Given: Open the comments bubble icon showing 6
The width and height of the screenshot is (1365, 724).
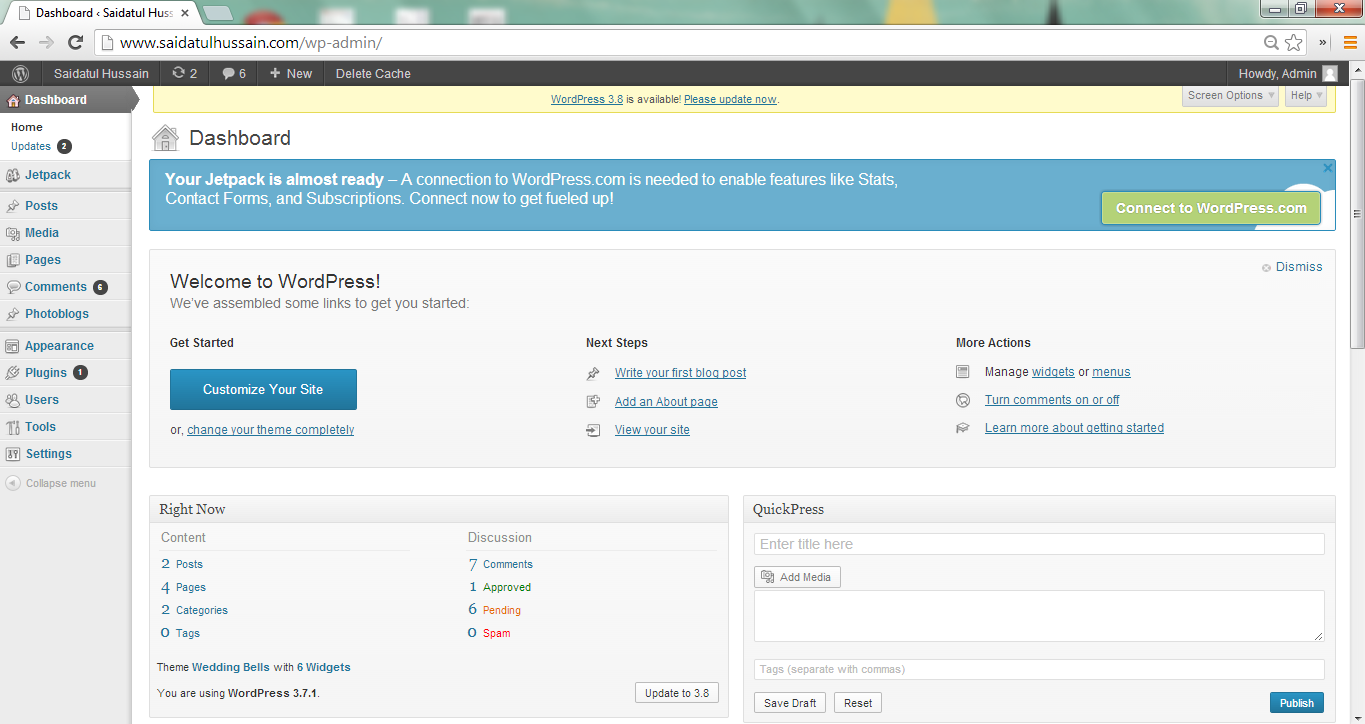Looking at the screenshot, I should 234,73.
